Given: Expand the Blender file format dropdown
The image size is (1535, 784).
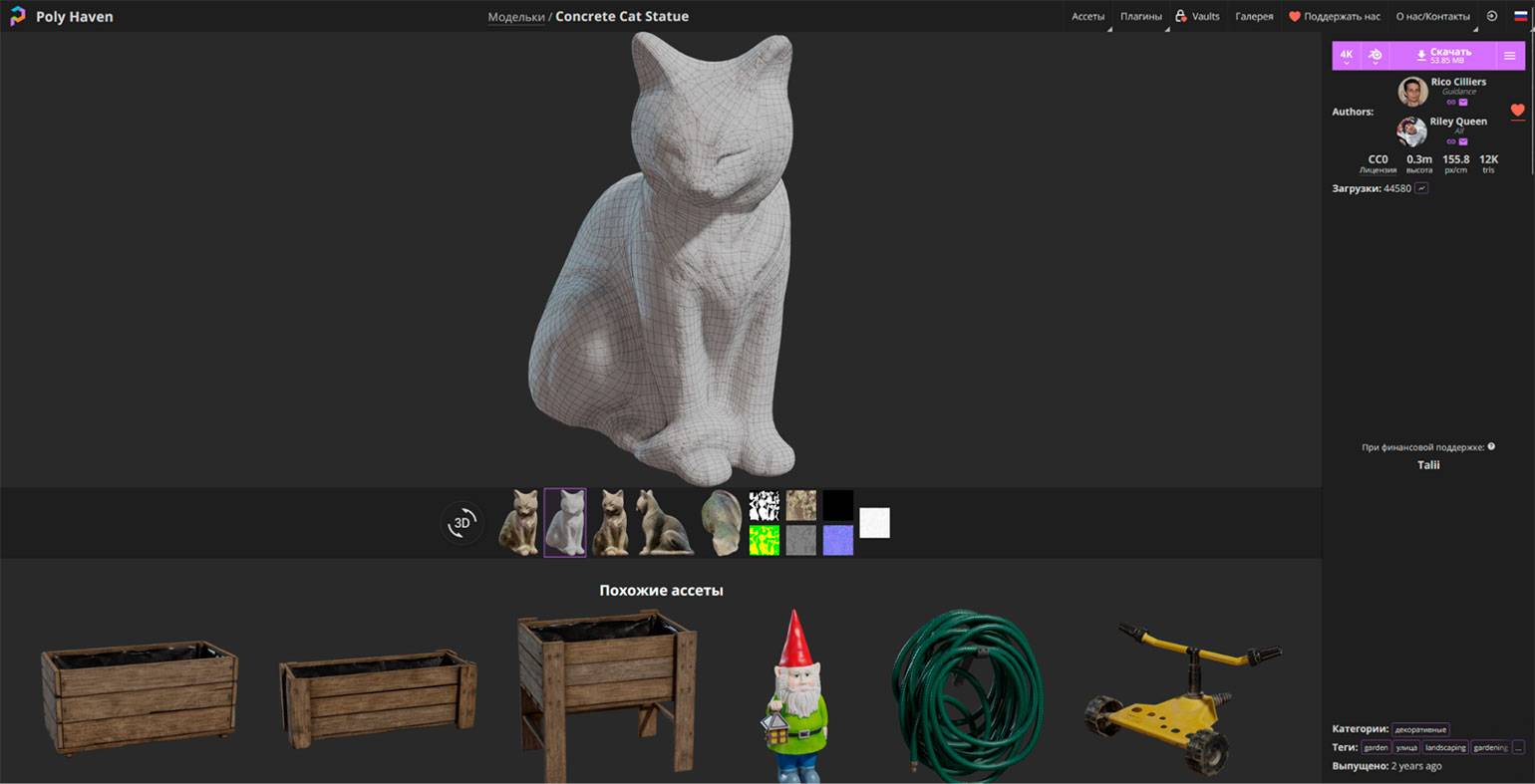Looking at the screenshot, I should [1375, 56].
